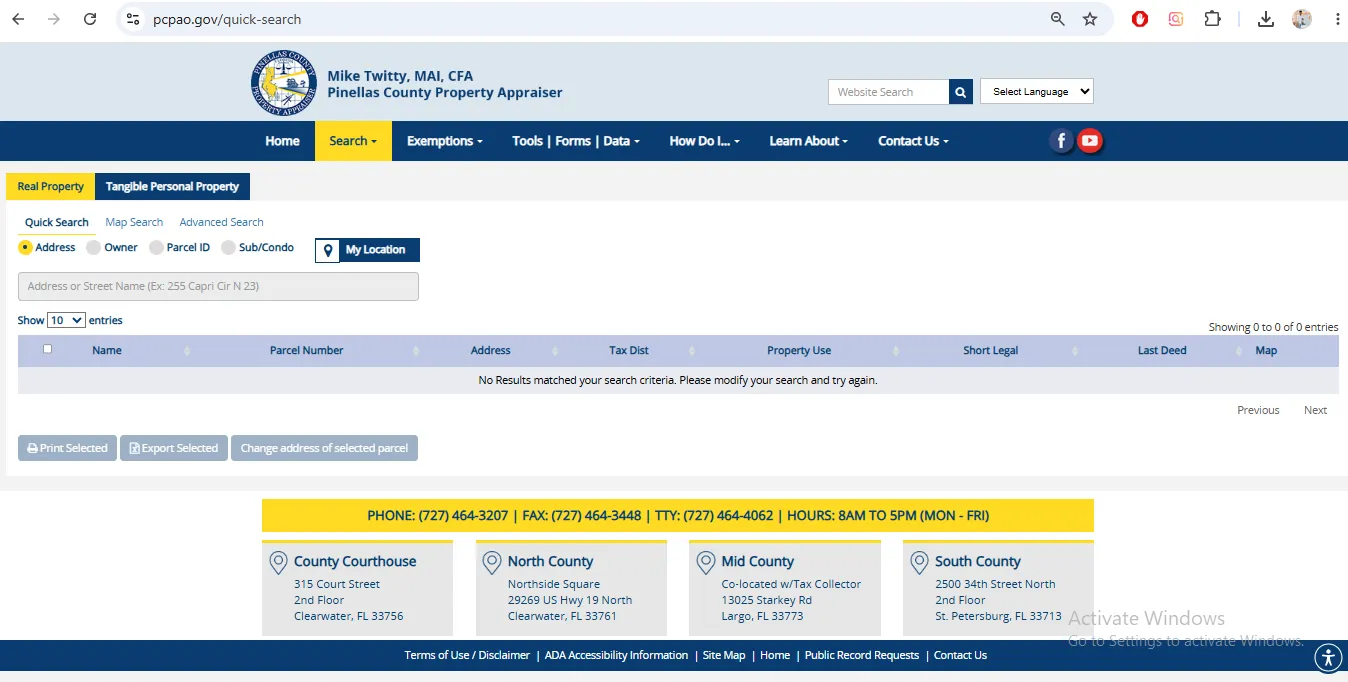Click the Pinellas County Property Appraiser seal logo

[x=284, y=83]
